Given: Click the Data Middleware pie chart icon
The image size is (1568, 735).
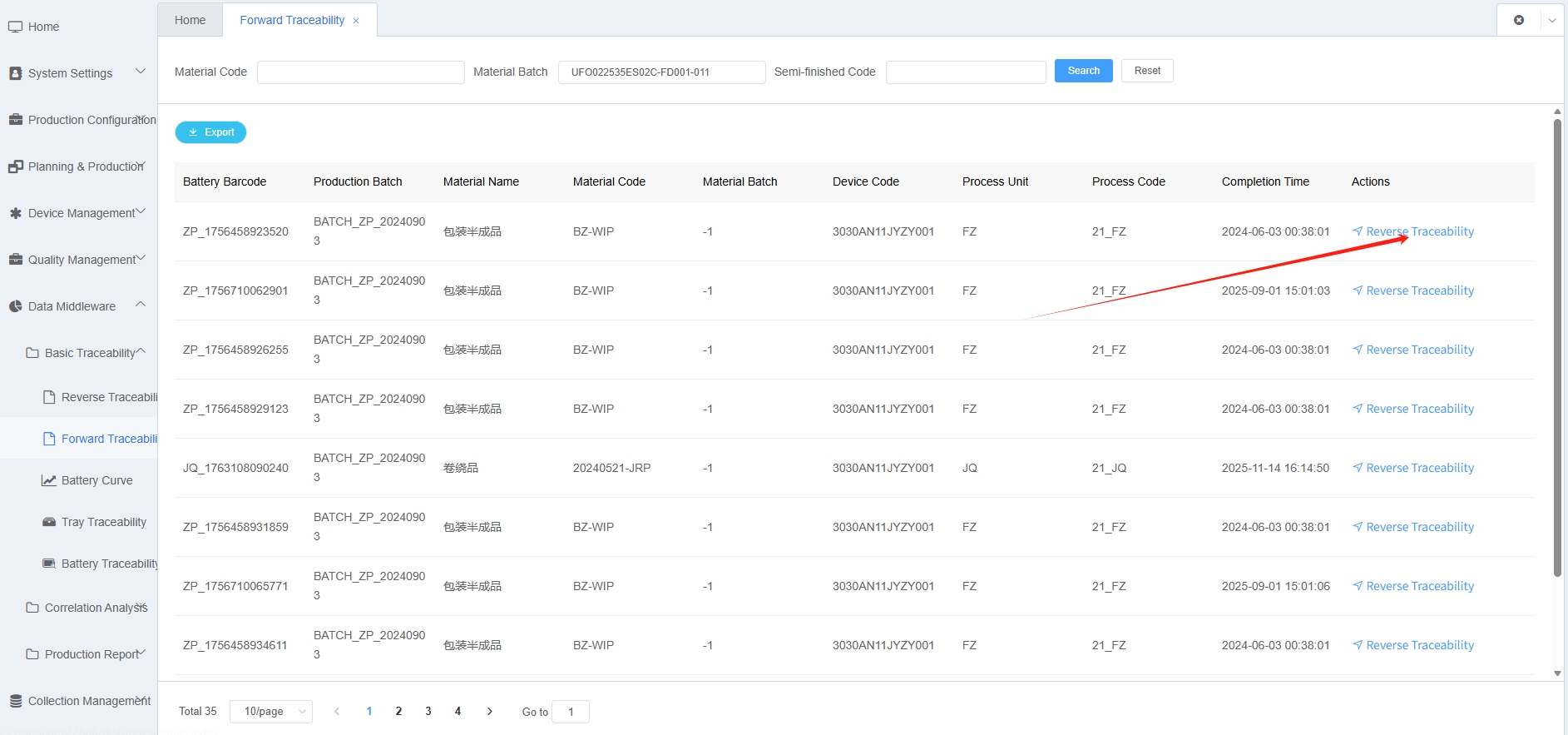Looking at the screenshot, I should [15, 306].
